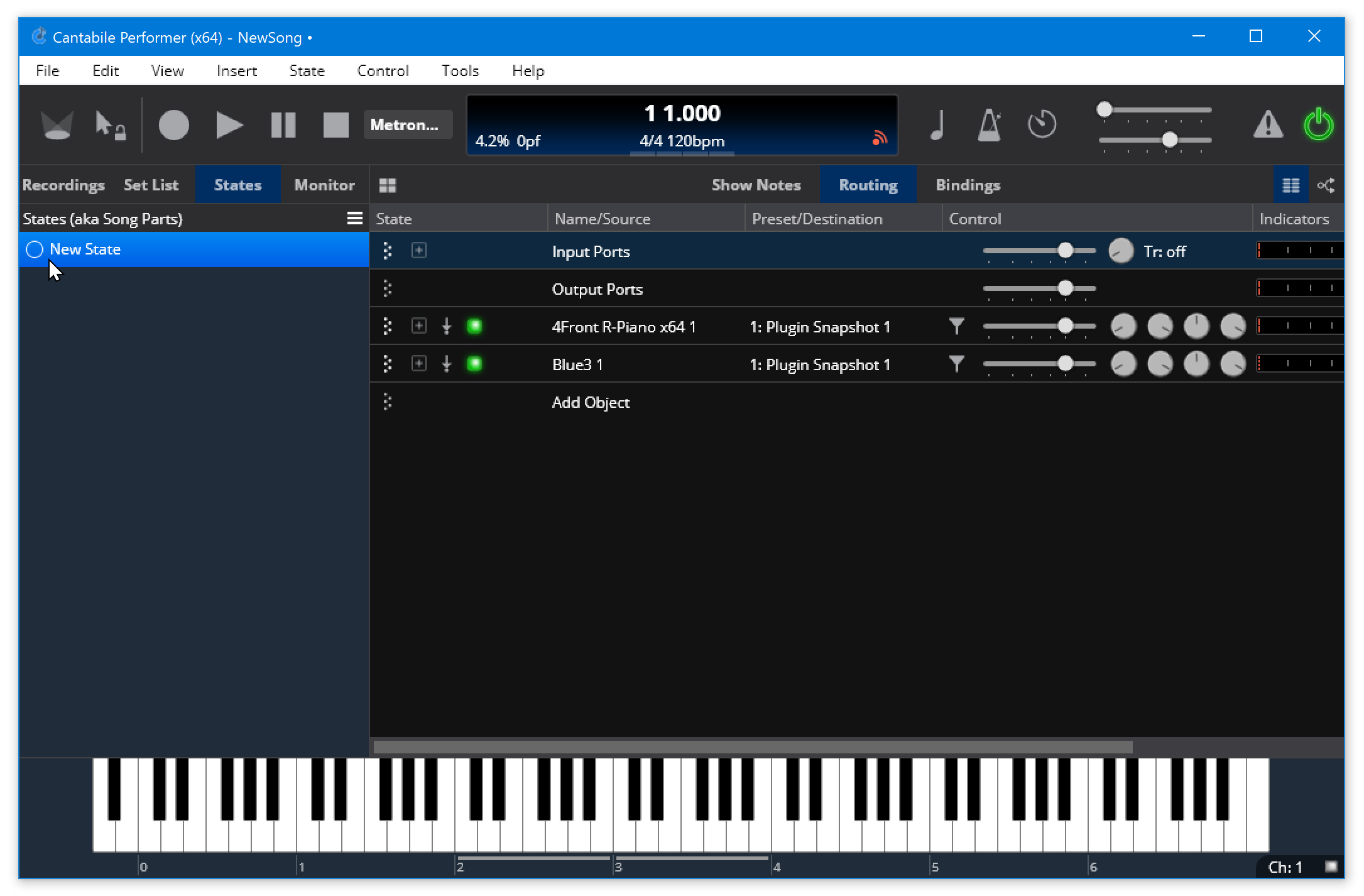Click the Output Ports gain slider
1364x896 pixels.
tap(1040, 288)
